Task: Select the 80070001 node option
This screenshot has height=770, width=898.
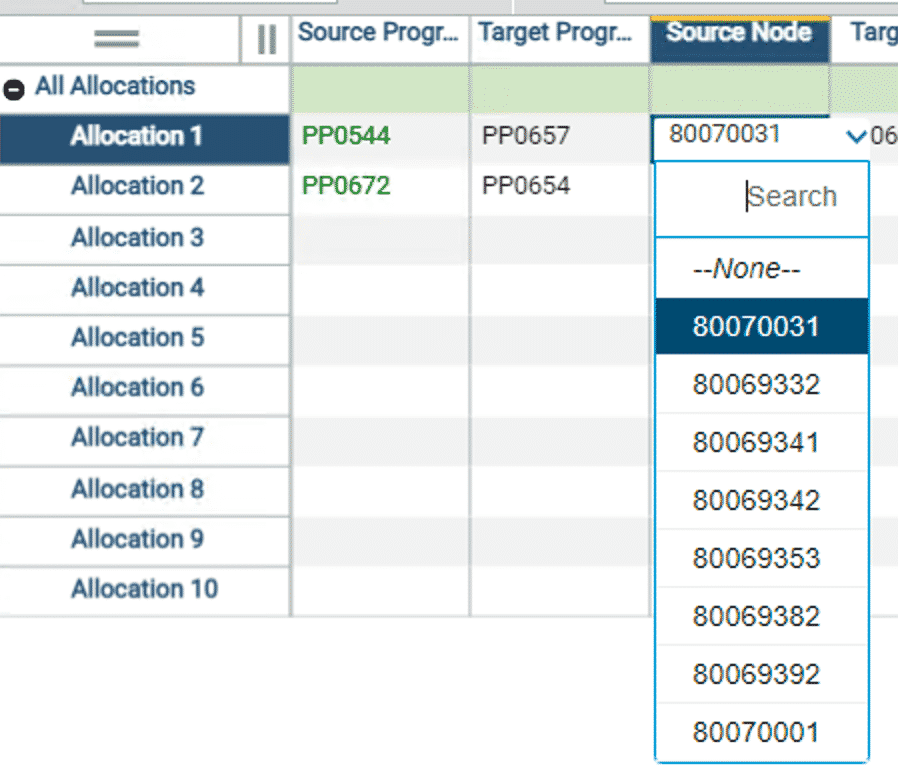Action: click(761, 731)
